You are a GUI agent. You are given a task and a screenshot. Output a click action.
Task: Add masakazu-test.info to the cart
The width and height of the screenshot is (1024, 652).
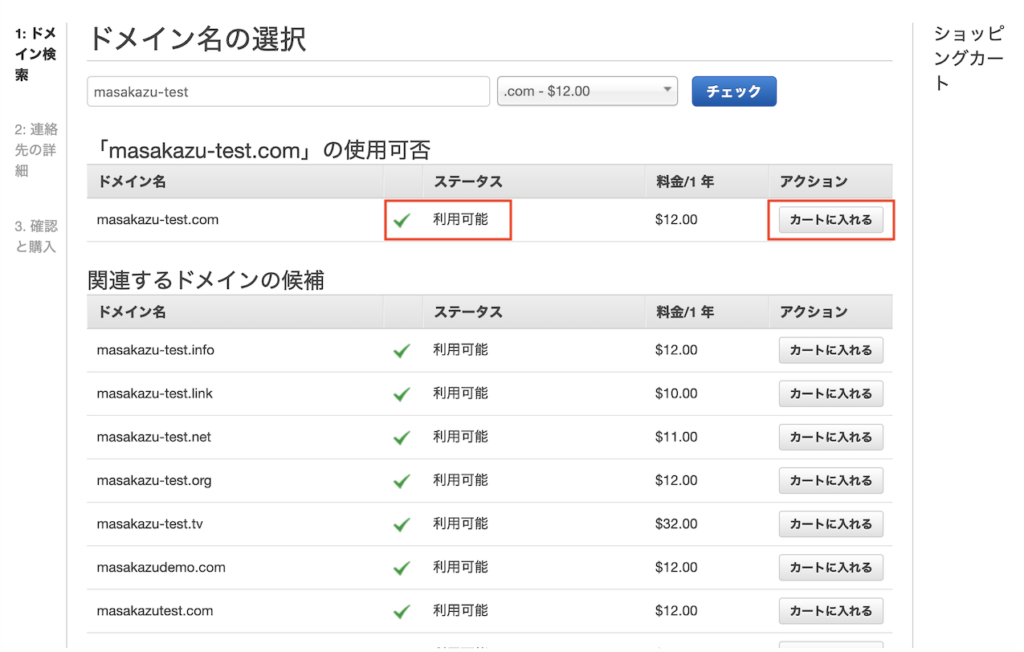pyautogui.click(x=830, y=351)
